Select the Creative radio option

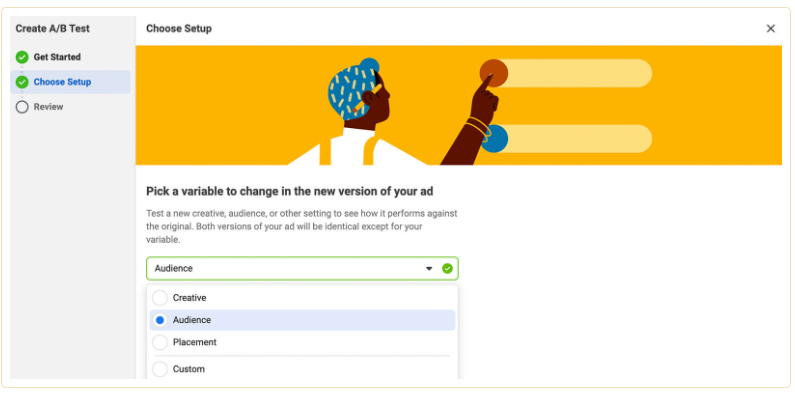coord(160,298)
